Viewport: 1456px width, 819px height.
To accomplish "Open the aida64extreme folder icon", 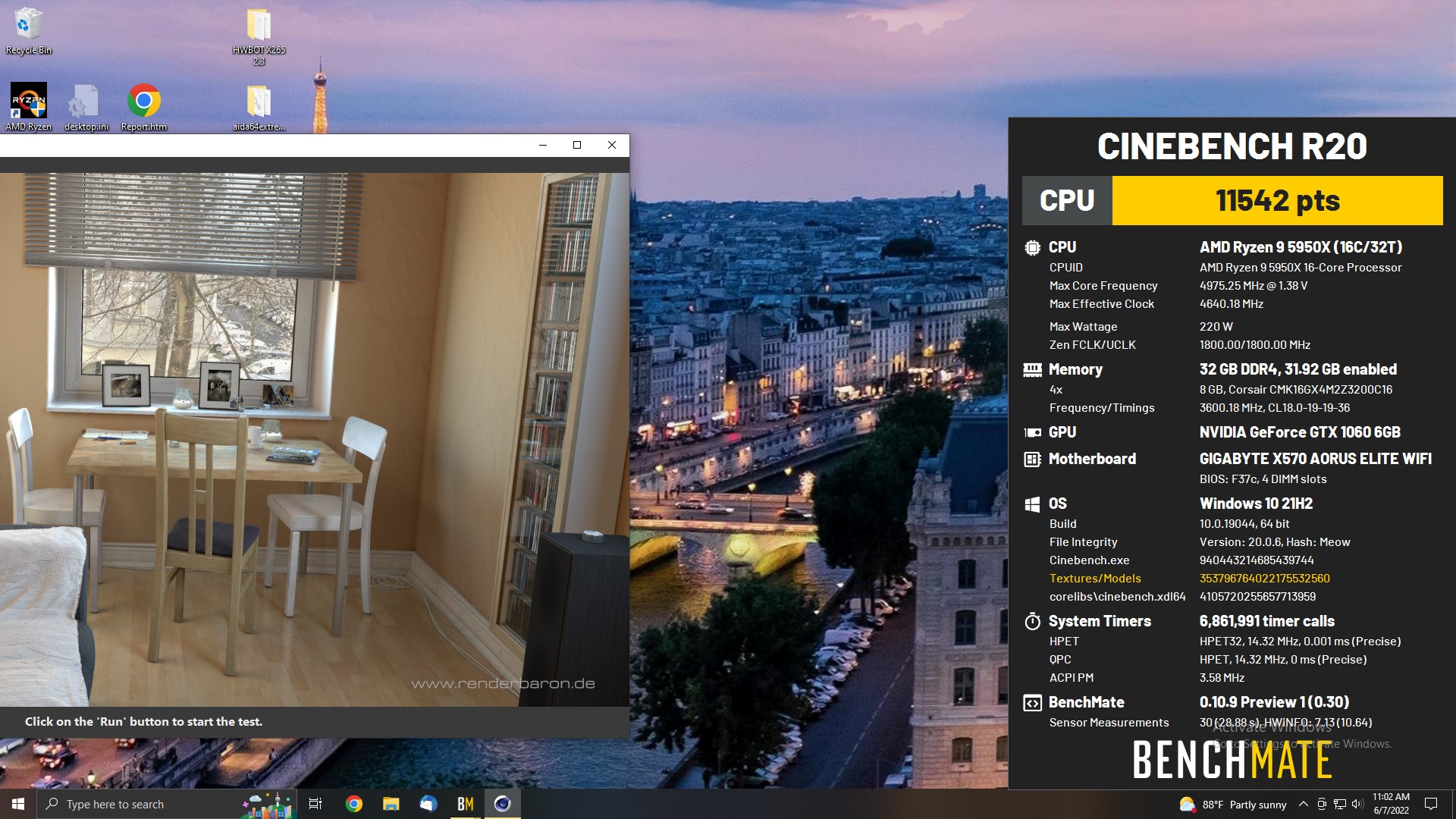I will pyautogui.click(x=259, y=106).
